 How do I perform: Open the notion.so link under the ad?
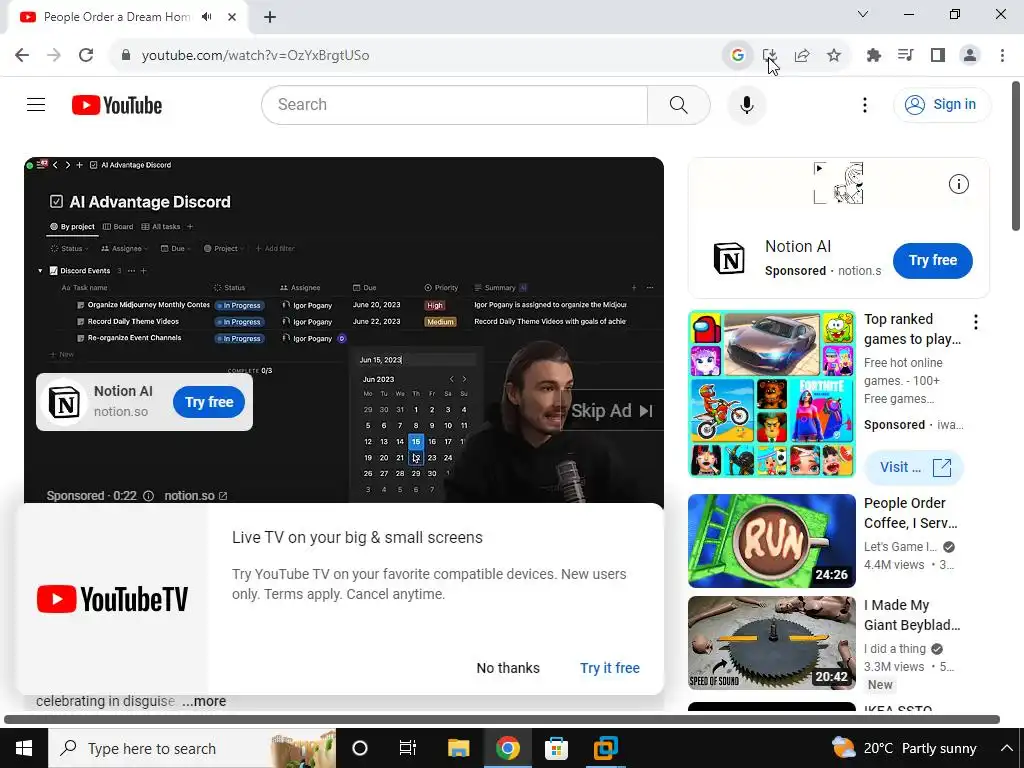[x=196, y=496]
